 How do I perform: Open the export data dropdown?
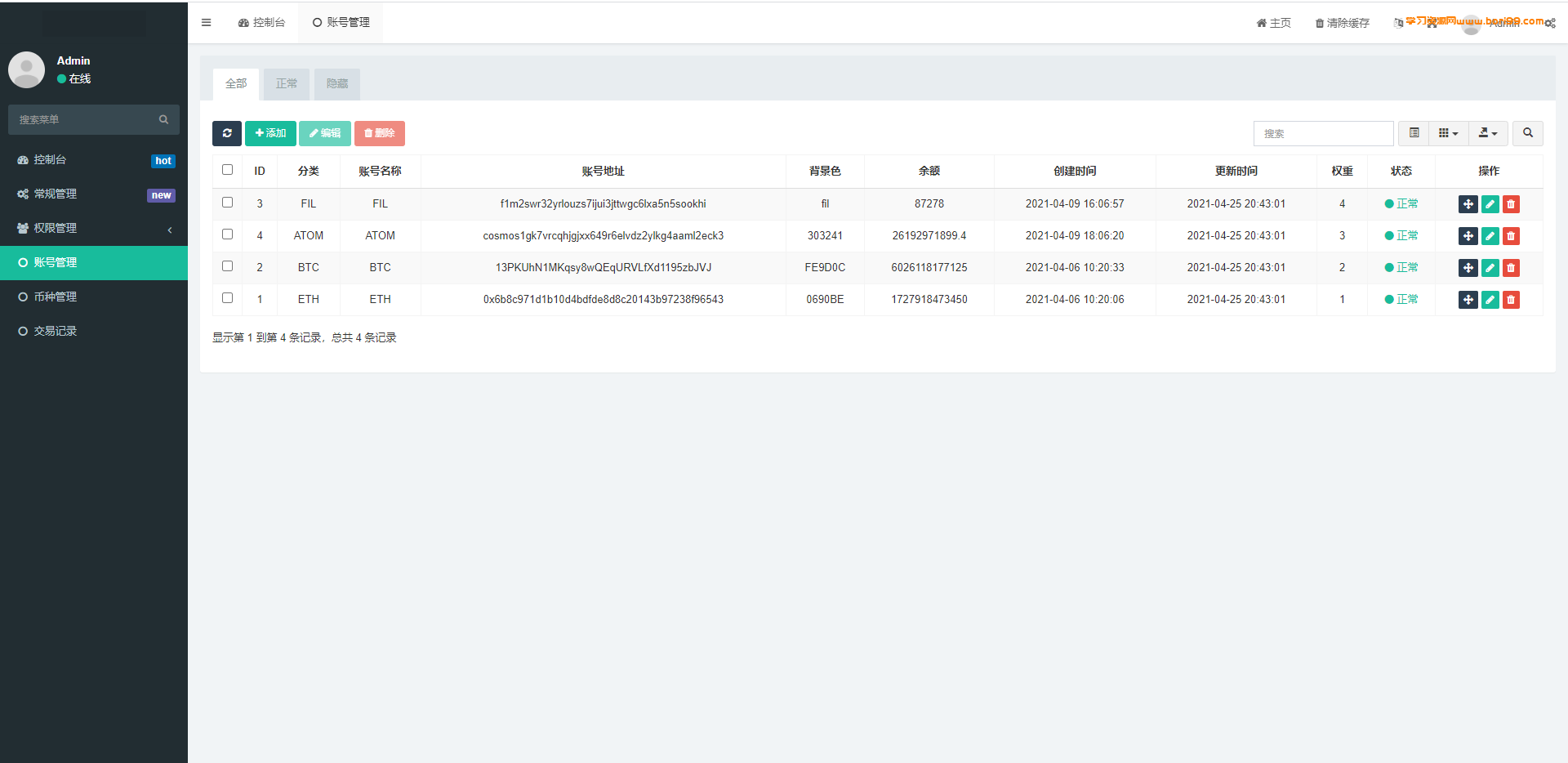[1488, 133]
